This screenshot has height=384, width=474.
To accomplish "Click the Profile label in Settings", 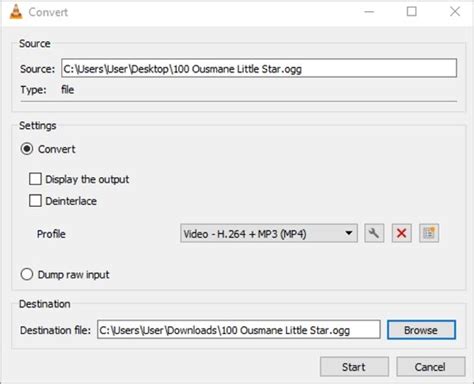I will [x=51, y=234].
